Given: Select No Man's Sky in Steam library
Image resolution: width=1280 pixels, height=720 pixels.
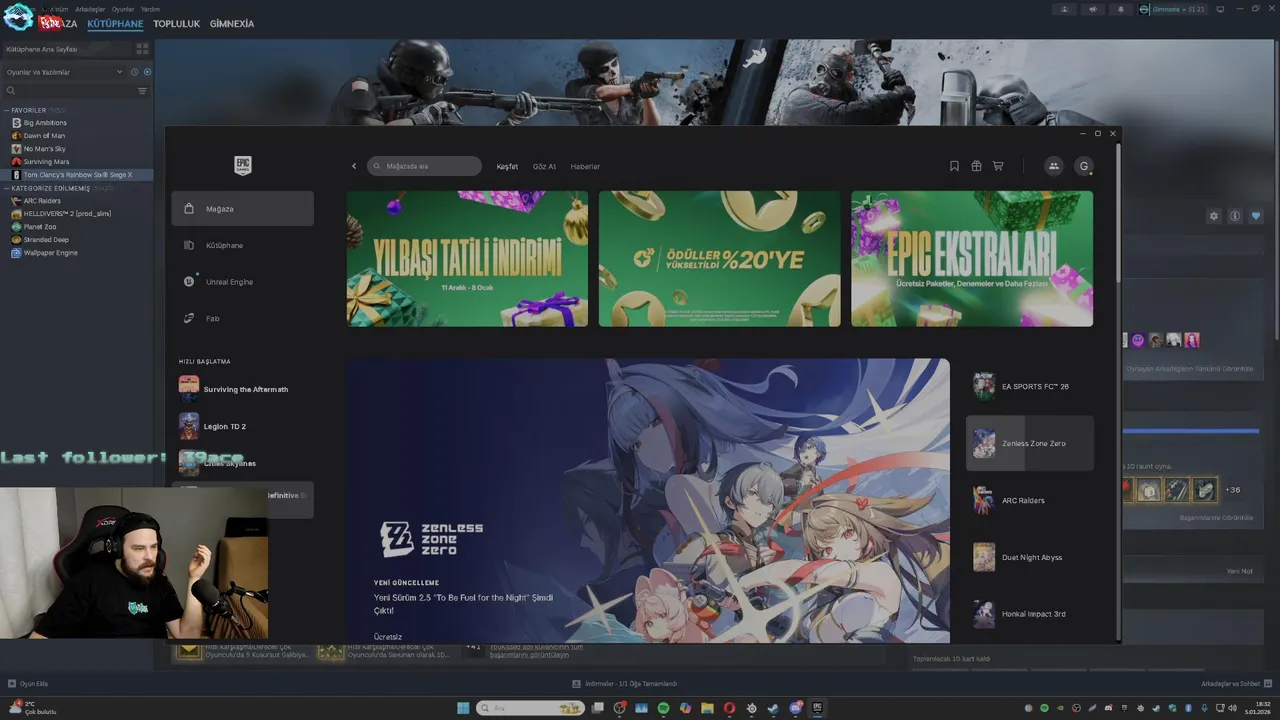Looking at the screenshot, I should pos(44,149).
